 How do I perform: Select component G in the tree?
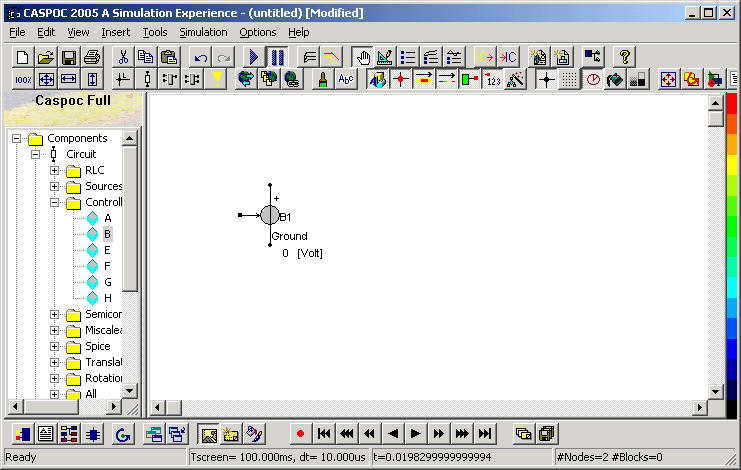pyautogui.click(x=108, y=282)
